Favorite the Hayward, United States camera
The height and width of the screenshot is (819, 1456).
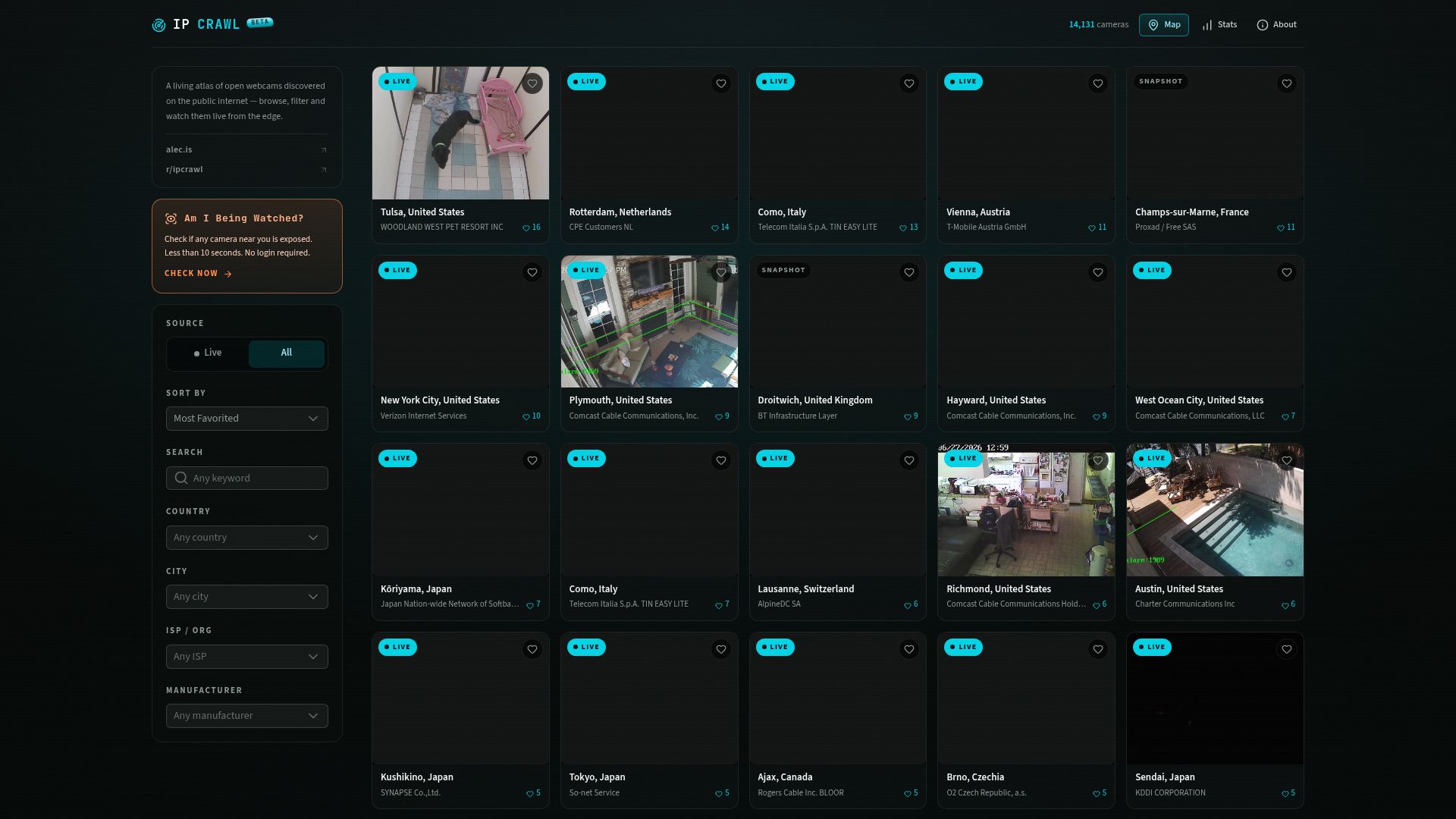[x=1098, y=272]
